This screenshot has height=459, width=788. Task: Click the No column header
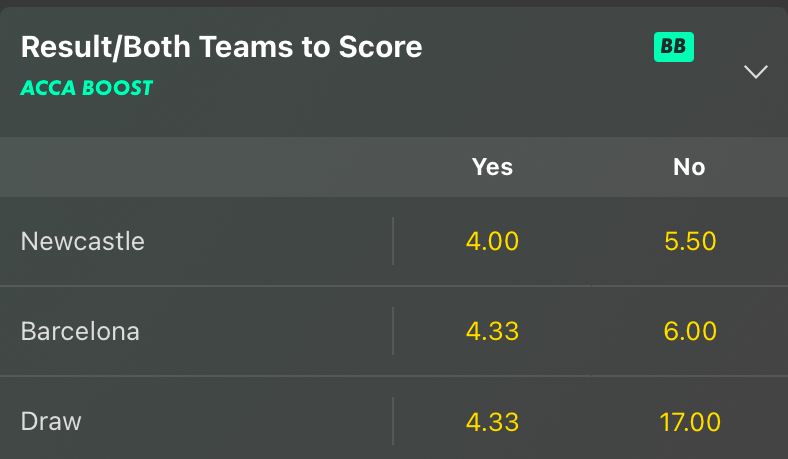click(x=689, y=167)
